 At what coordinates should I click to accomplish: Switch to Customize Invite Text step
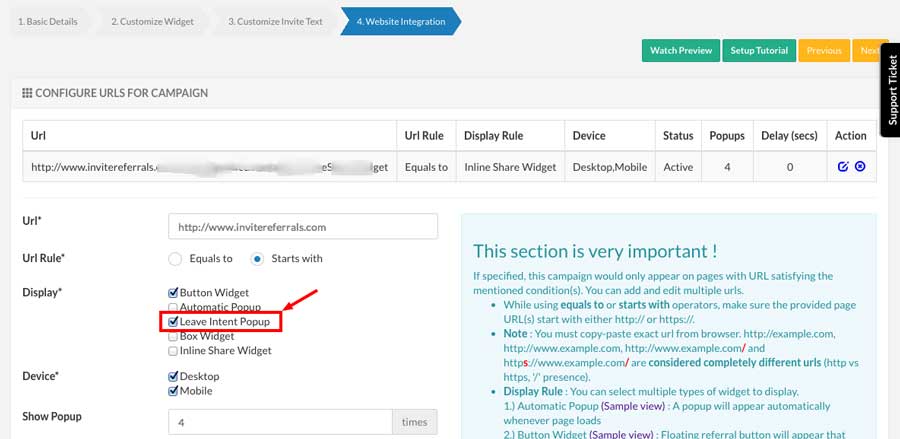(276, 22)
